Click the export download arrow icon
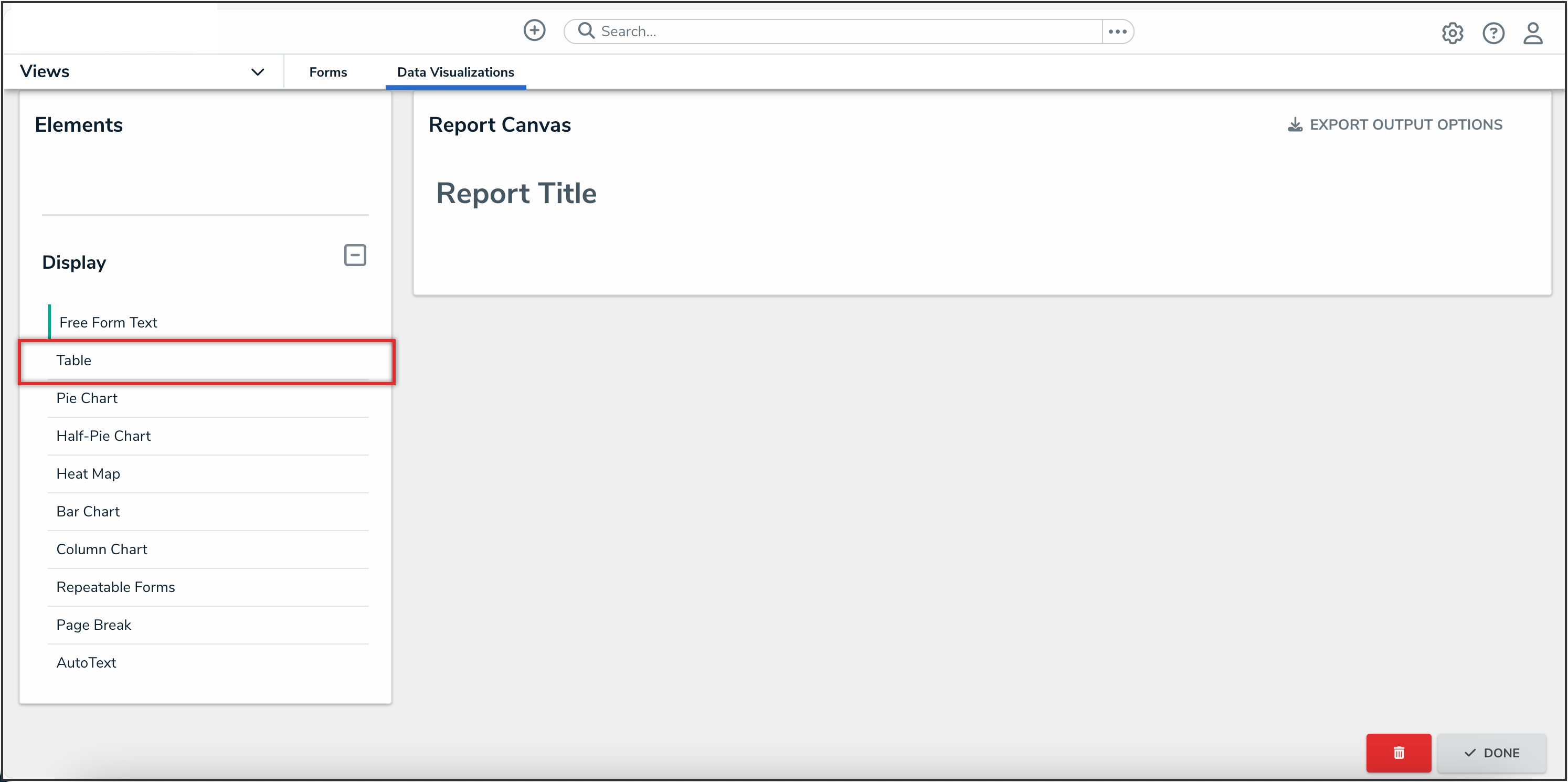Image resolution: width=1568 pixels, height=782 pixels. click(x=1295, y=125)
